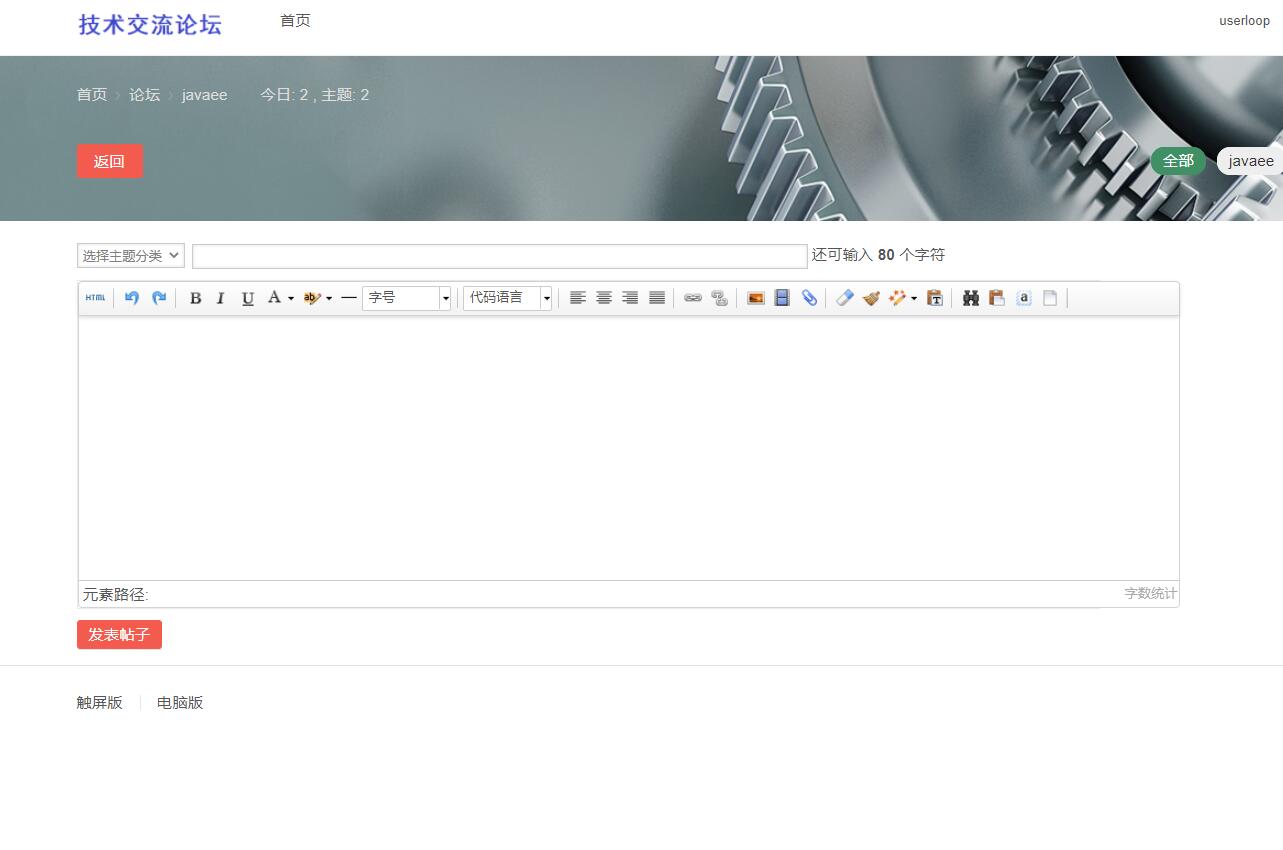This screenshot has width=1283, height=850.
Task: Activate the format painter brush
Action: pyautogui.click(x=871, y=298)
